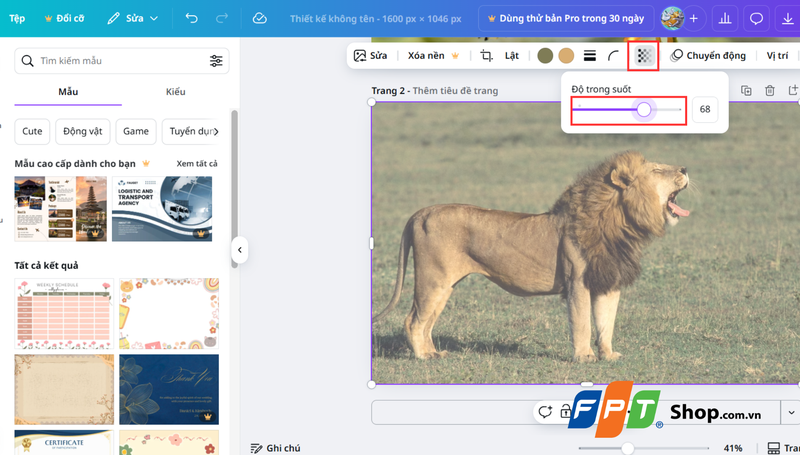
Task: Open the Certificate template thumbnail
Action: tap(64, 442)
